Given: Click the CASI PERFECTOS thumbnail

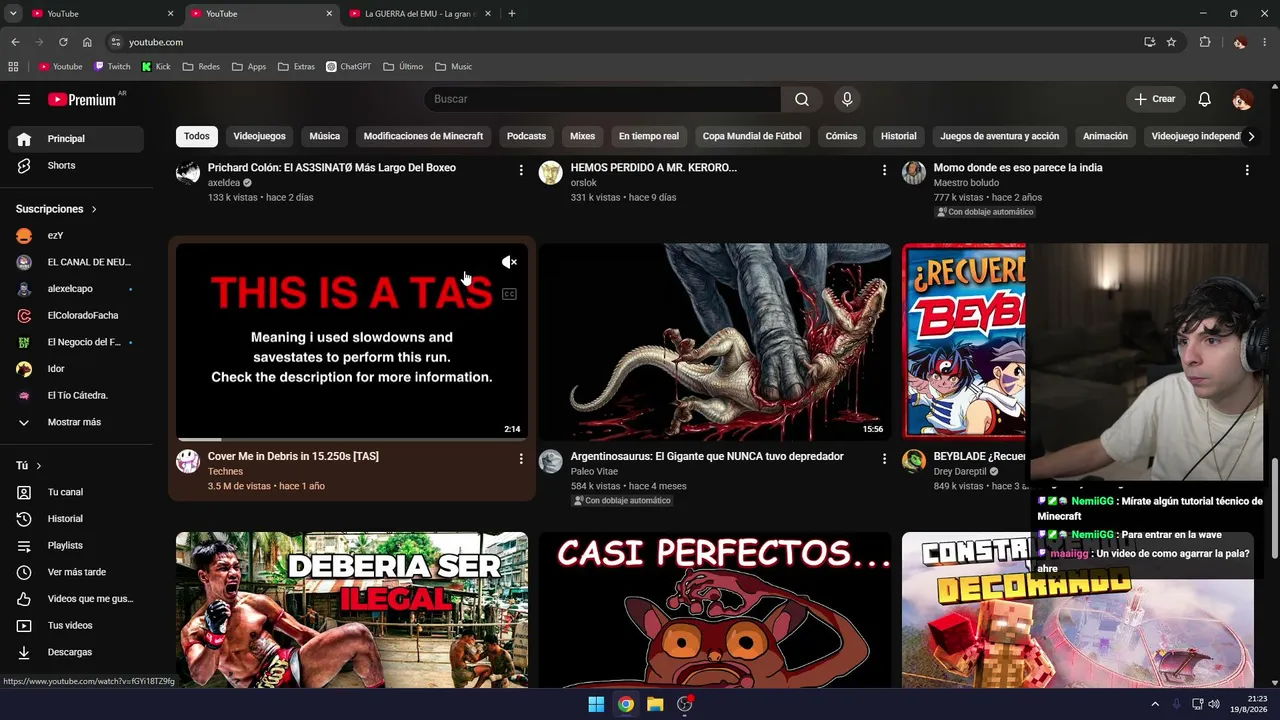Looking at the screenshot, I should pos(715,610).
